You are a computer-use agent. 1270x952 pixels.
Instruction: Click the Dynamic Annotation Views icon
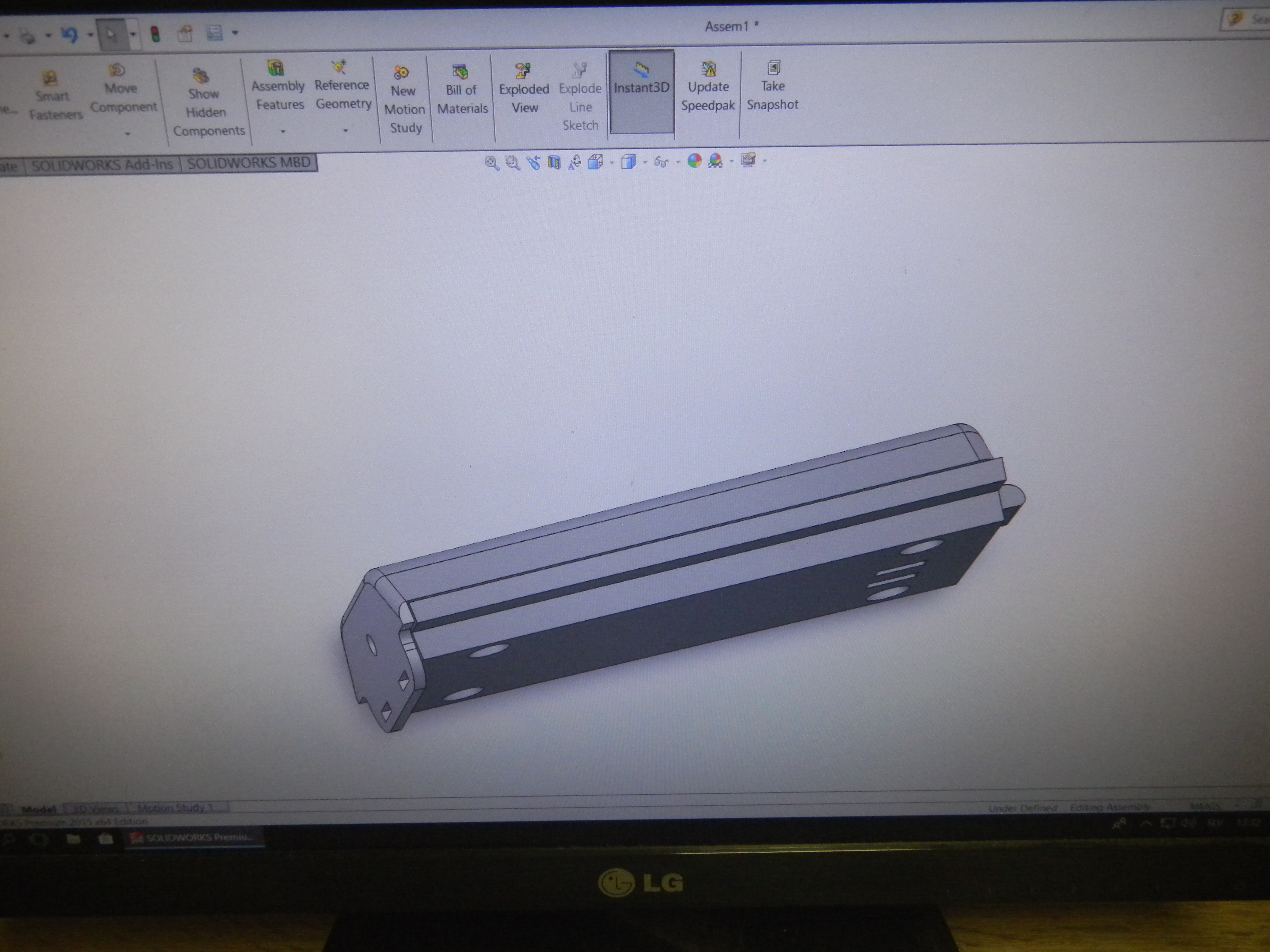click(574, 162)
